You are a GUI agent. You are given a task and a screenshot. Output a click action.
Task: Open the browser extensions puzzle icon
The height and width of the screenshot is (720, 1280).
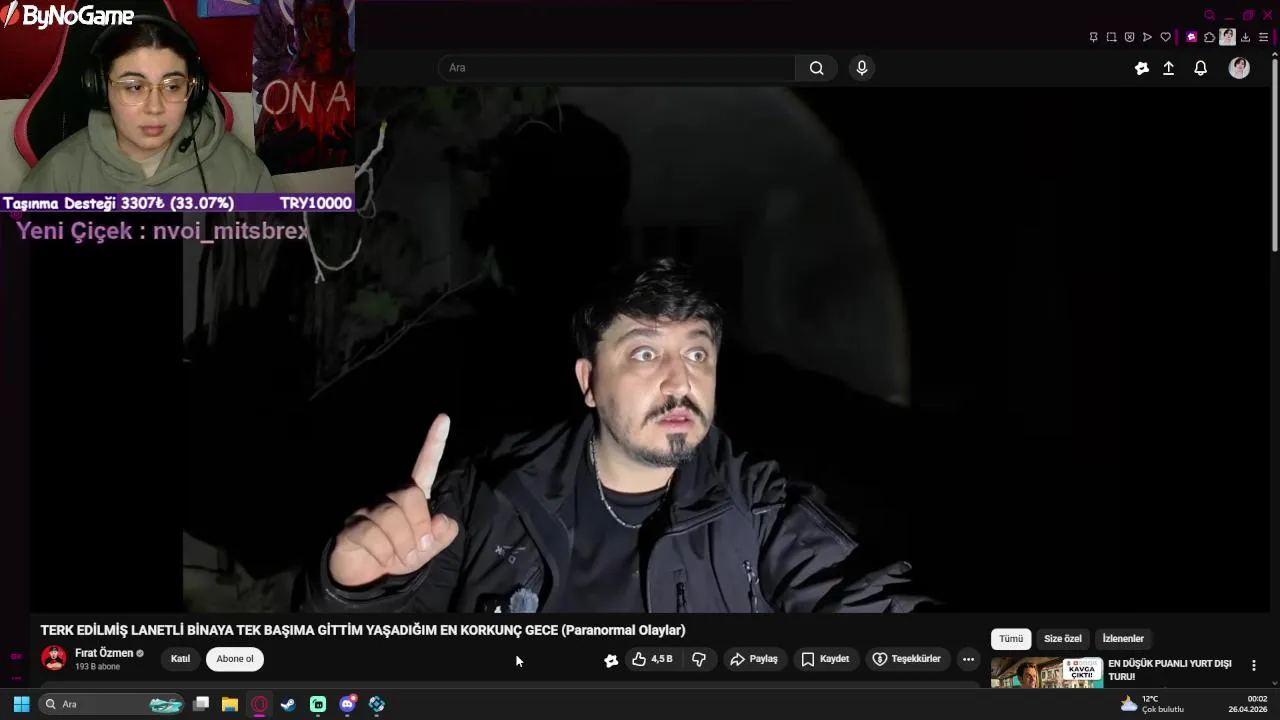(1209, 37)
